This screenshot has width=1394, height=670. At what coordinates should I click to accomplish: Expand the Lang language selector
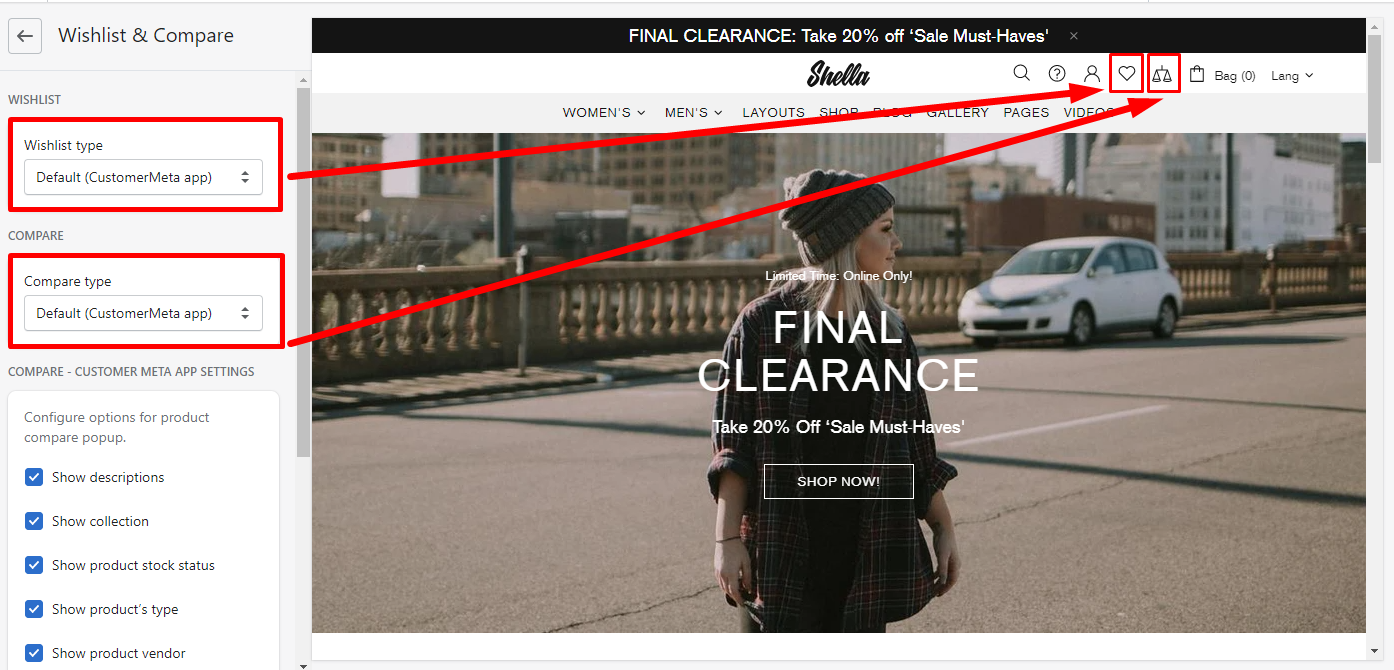(1292, 75)
